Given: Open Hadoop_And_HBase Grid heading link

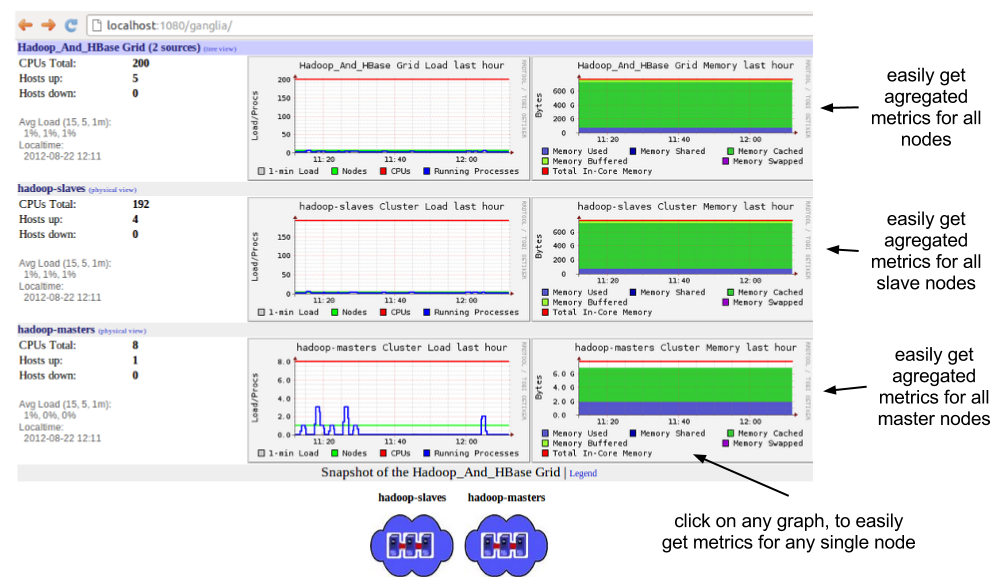Looking at the screenshot, I should point(109,47).
